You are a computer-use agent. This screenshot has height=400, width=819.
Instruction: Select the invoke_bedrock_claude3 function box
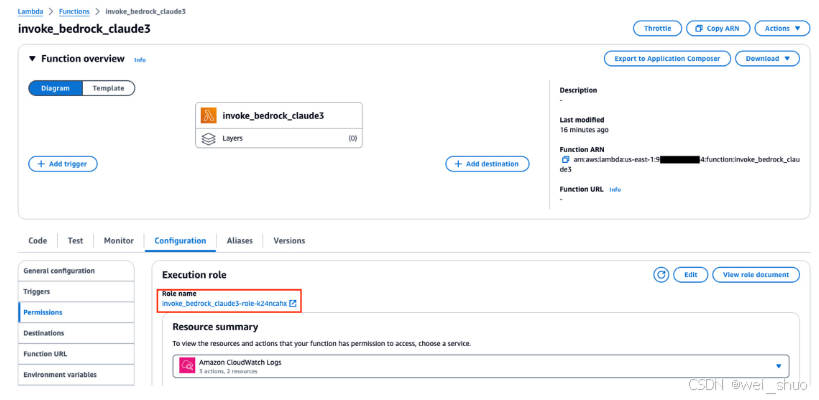click(x=279, y=116)
